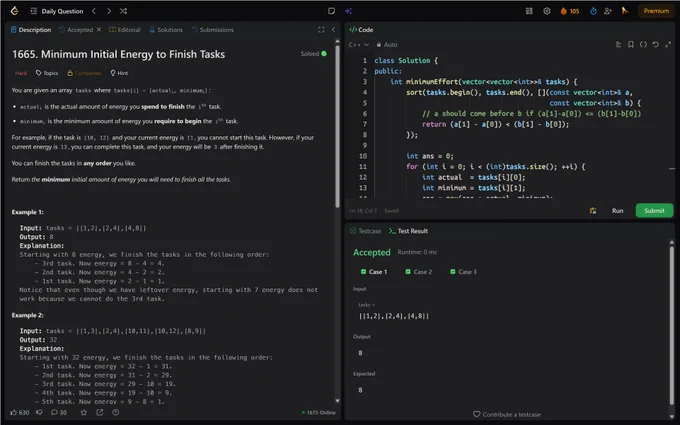The width and height of the screenshot is (680, 425).
Task: Close the Accepted tab
Action: 99,29
